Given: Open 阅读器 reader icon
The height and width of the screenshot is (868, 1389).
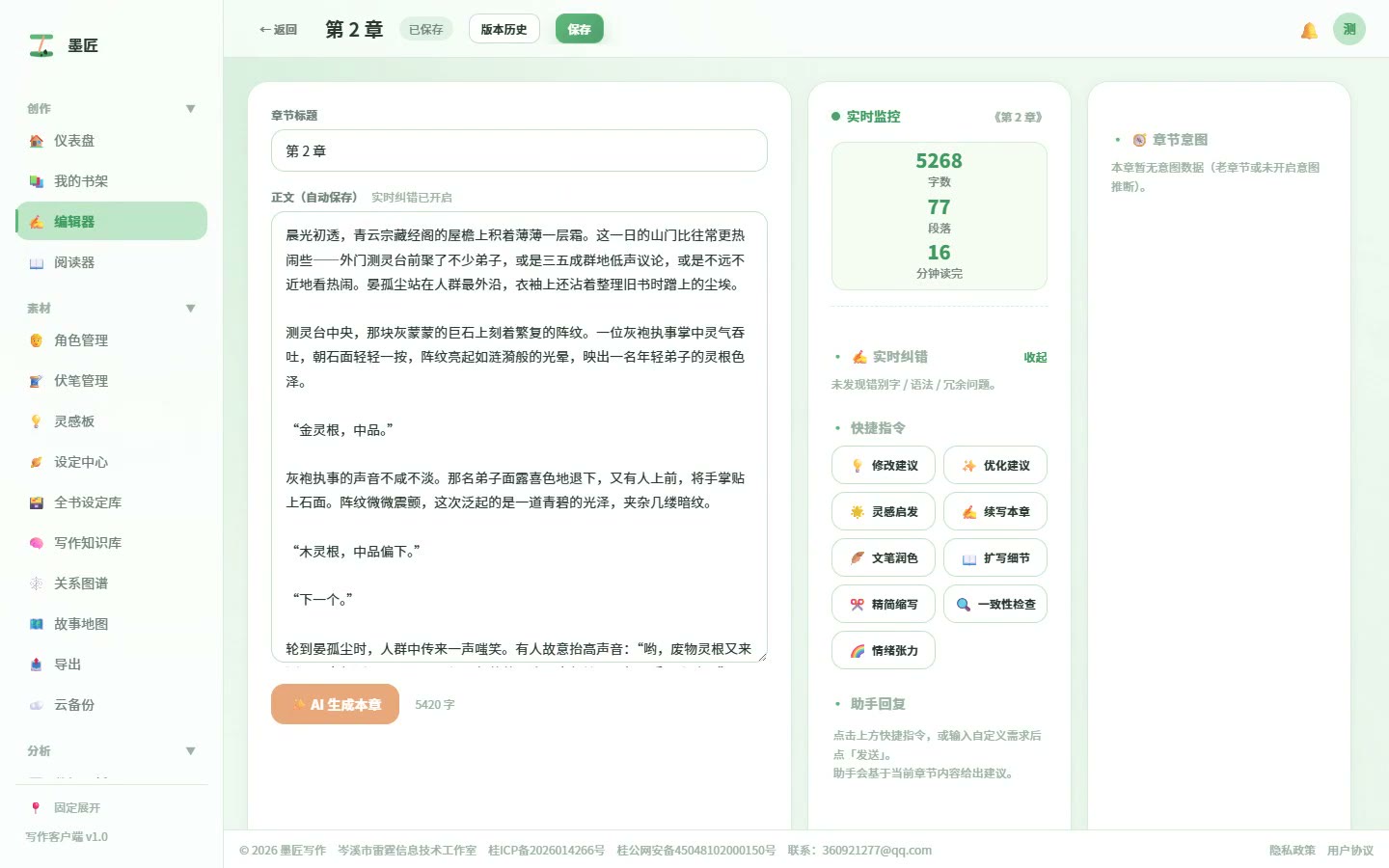Looking at the screenshot, I should (36, 262).
